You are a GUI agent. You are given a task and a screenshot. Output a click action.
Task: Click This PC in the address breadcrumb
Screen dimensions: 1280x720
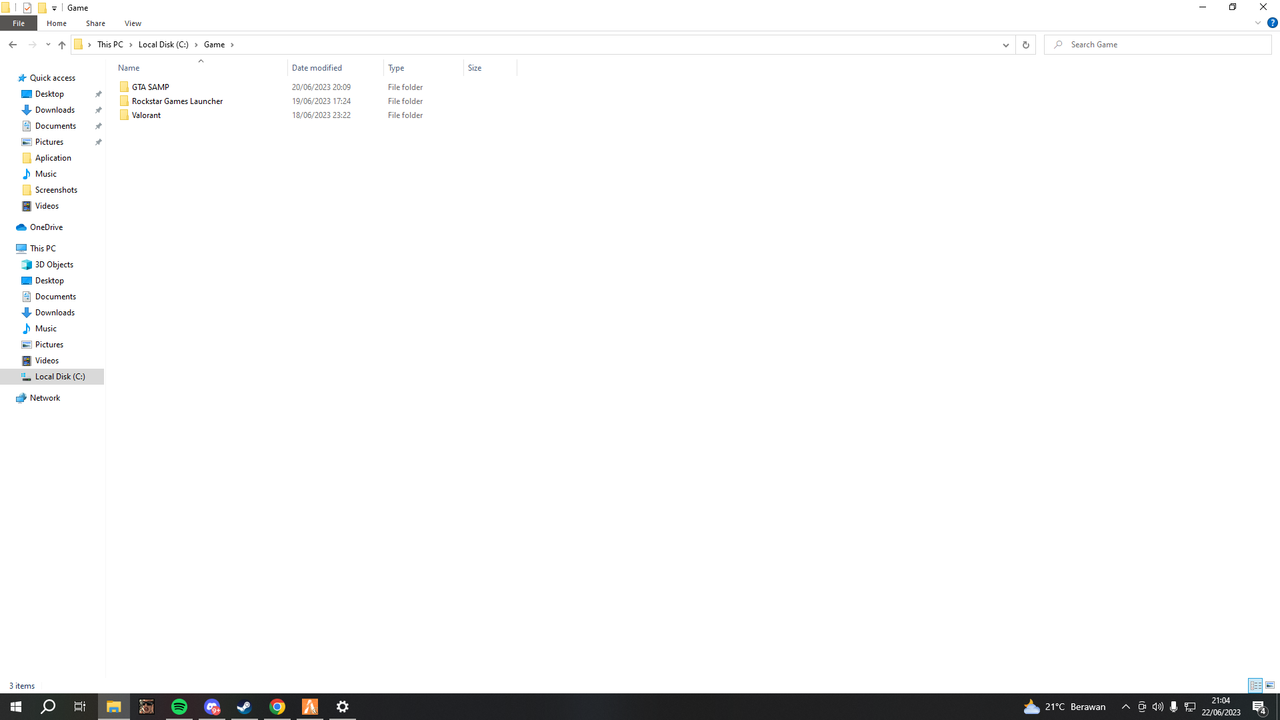tap(110, 45)
